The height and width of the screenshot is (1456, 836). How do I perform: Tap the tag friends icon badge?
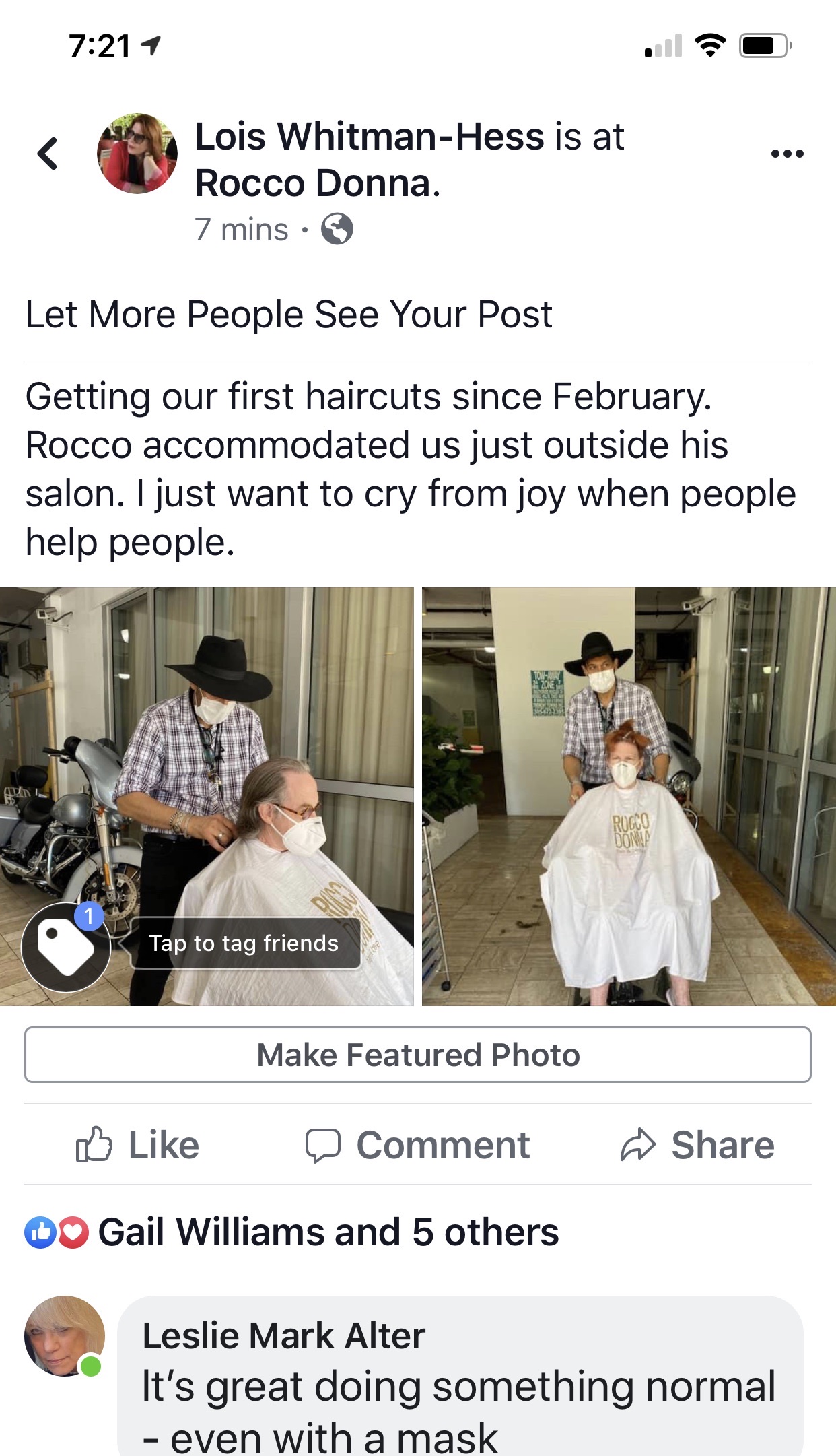[x=66, y=947]
